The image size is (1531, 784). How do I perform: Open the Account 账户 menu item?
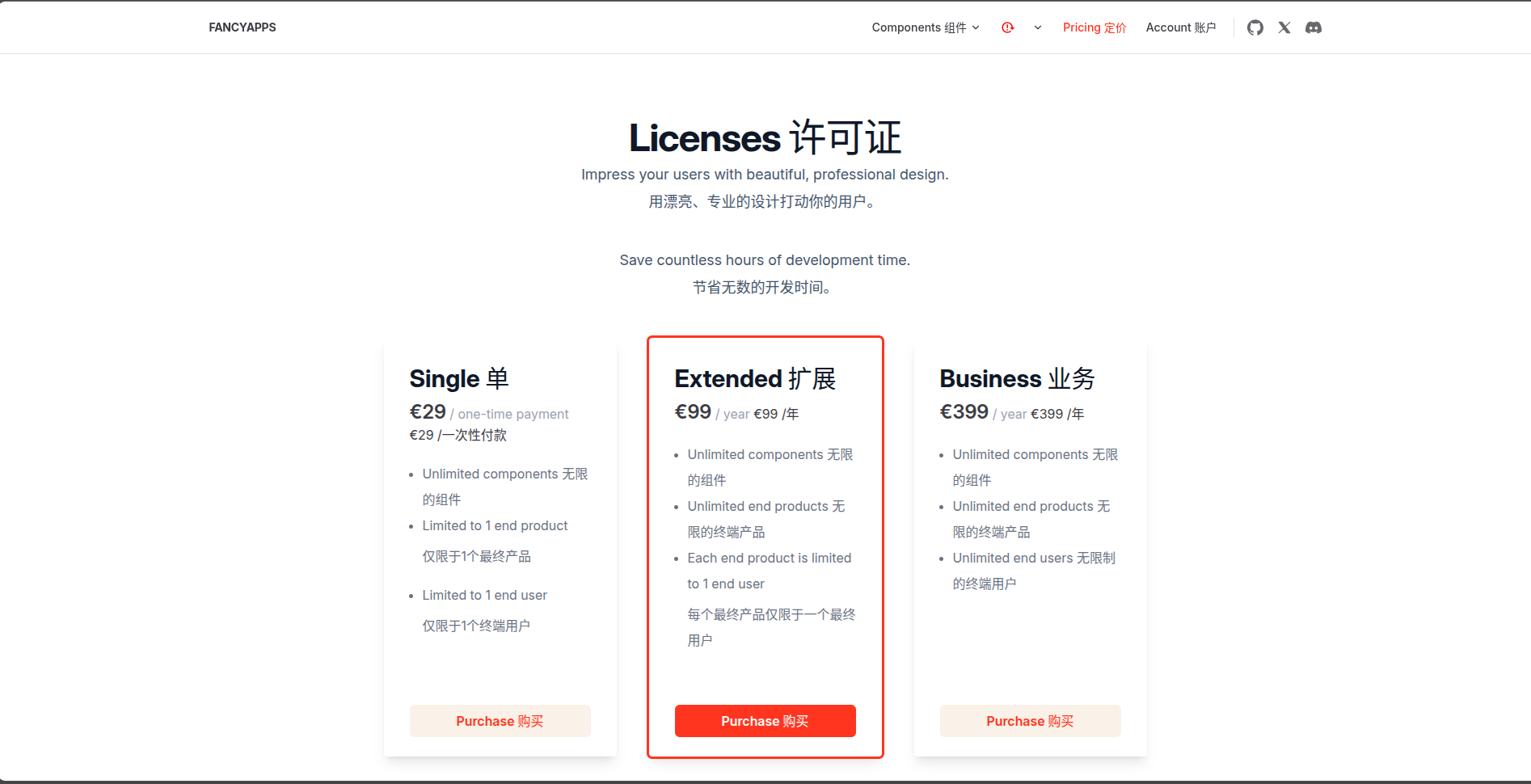(1181, 27)
